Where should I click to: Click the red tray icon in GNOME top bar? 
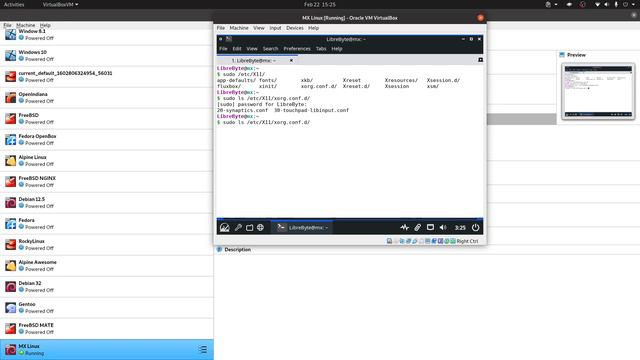tap(582, 4)
